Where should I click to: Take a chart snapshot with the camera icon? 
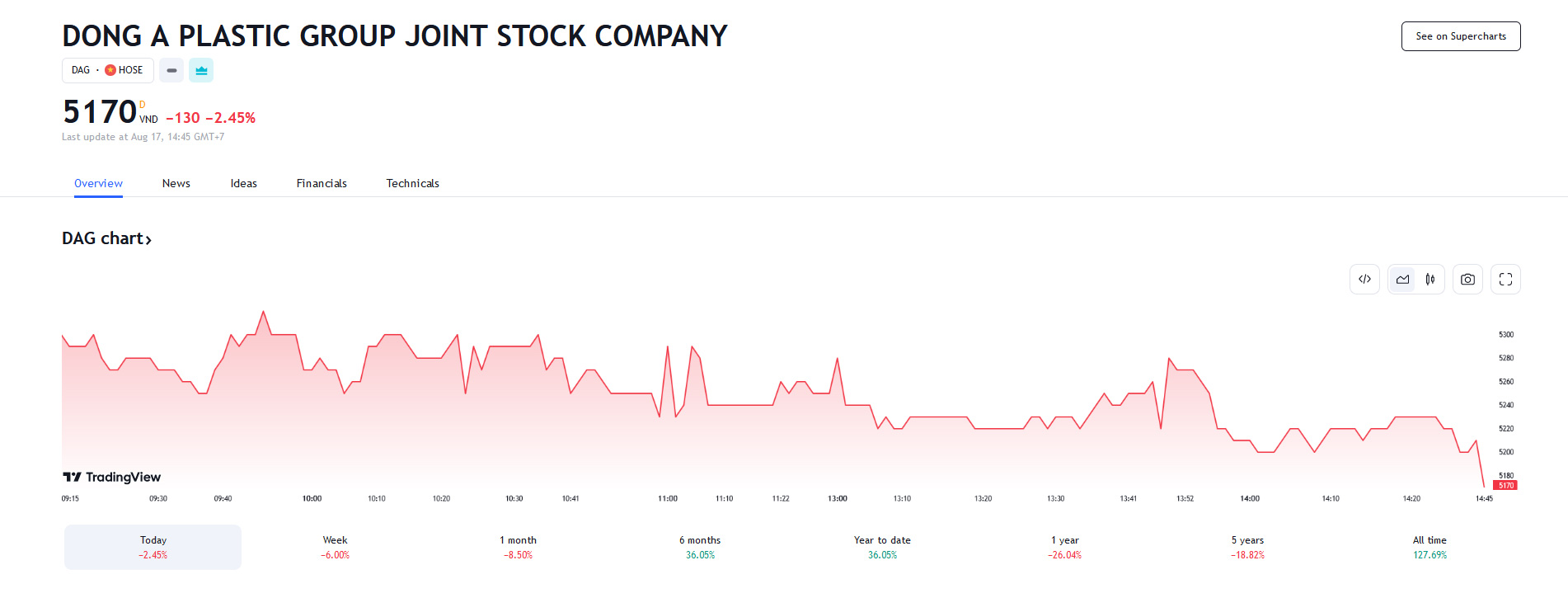(x=1467, y=279)
